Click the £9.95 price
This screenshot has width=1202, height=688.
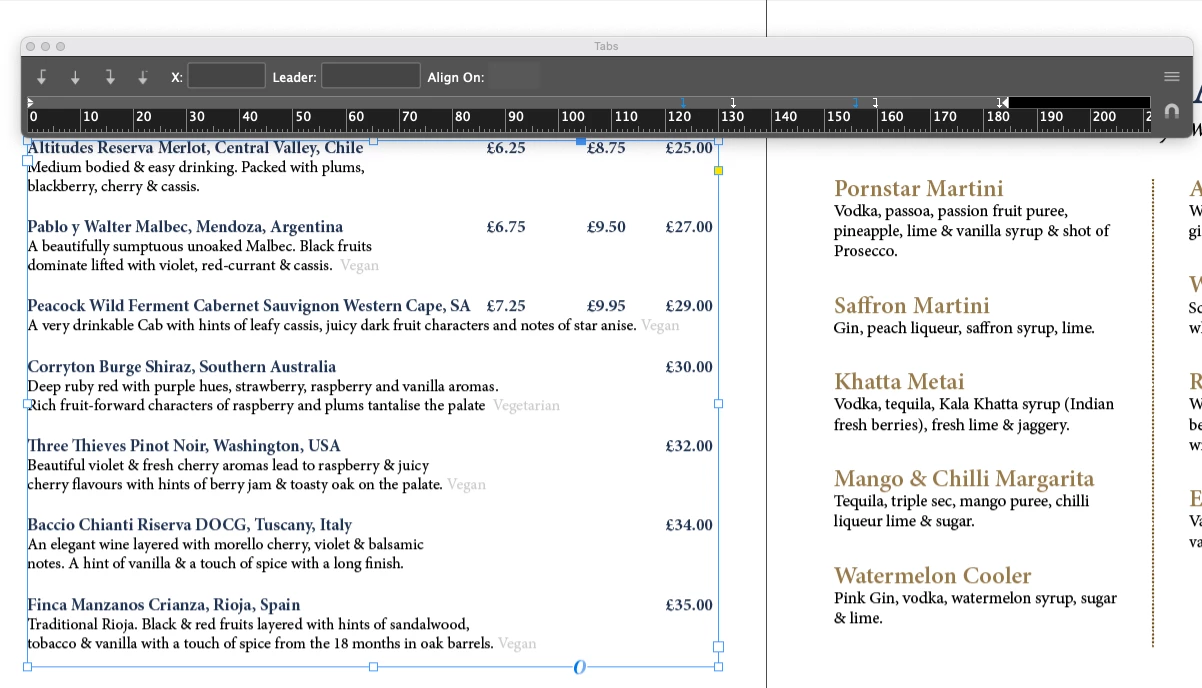coord(606,305)
